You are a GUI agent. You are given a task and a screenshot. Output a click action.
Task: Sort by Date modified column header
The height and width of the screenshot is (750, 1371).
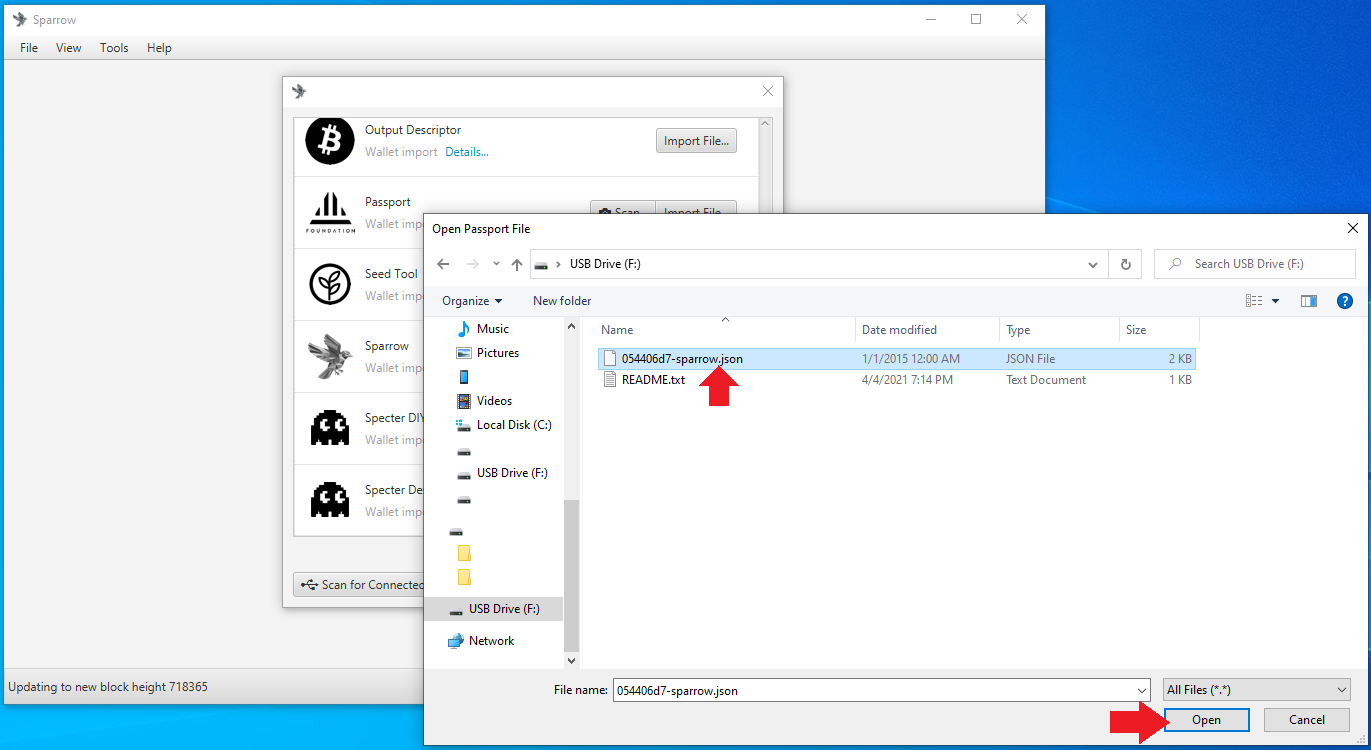click(927, 330)
